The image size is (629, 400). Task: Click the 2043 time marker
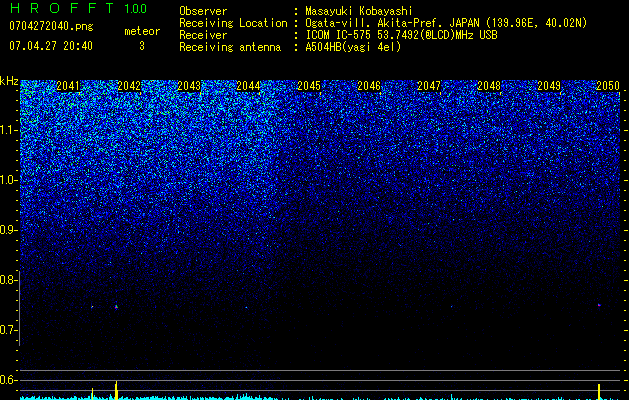click(189, 86)
